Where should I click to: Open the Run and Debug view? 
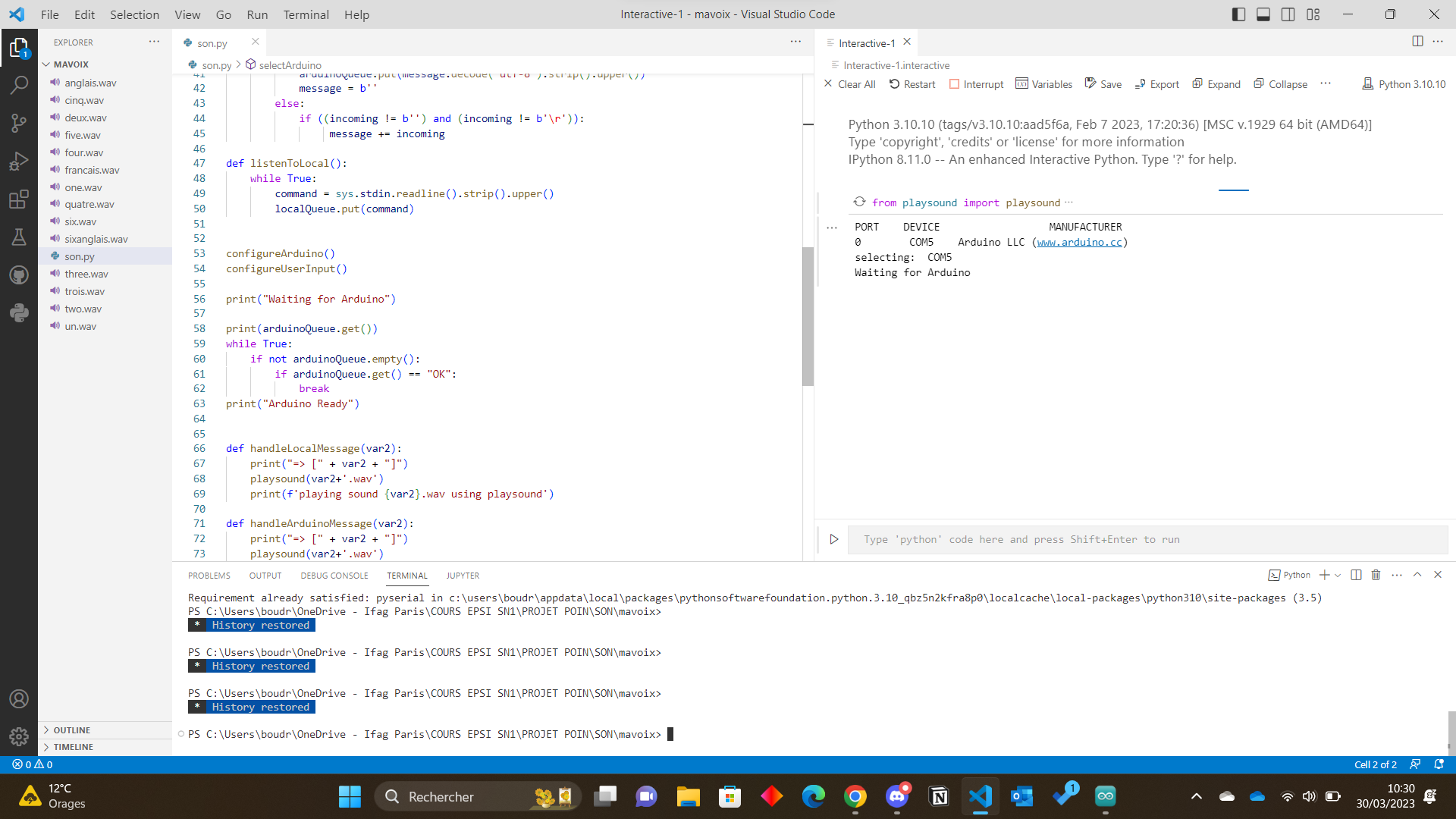pyautogui.click(x=19, y=162)
